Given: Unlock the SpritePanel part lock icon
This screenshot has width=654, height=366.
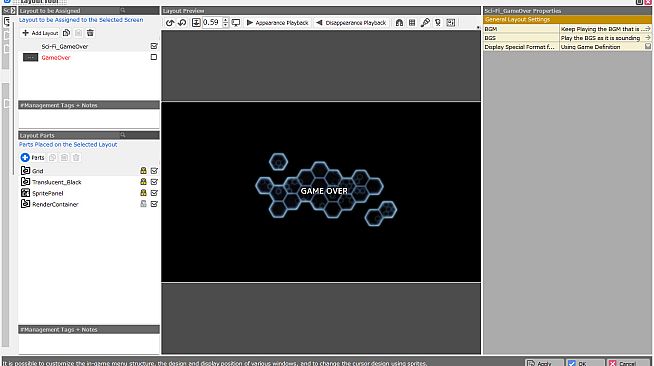Looking at the screenshot, I should coord(143,193).
